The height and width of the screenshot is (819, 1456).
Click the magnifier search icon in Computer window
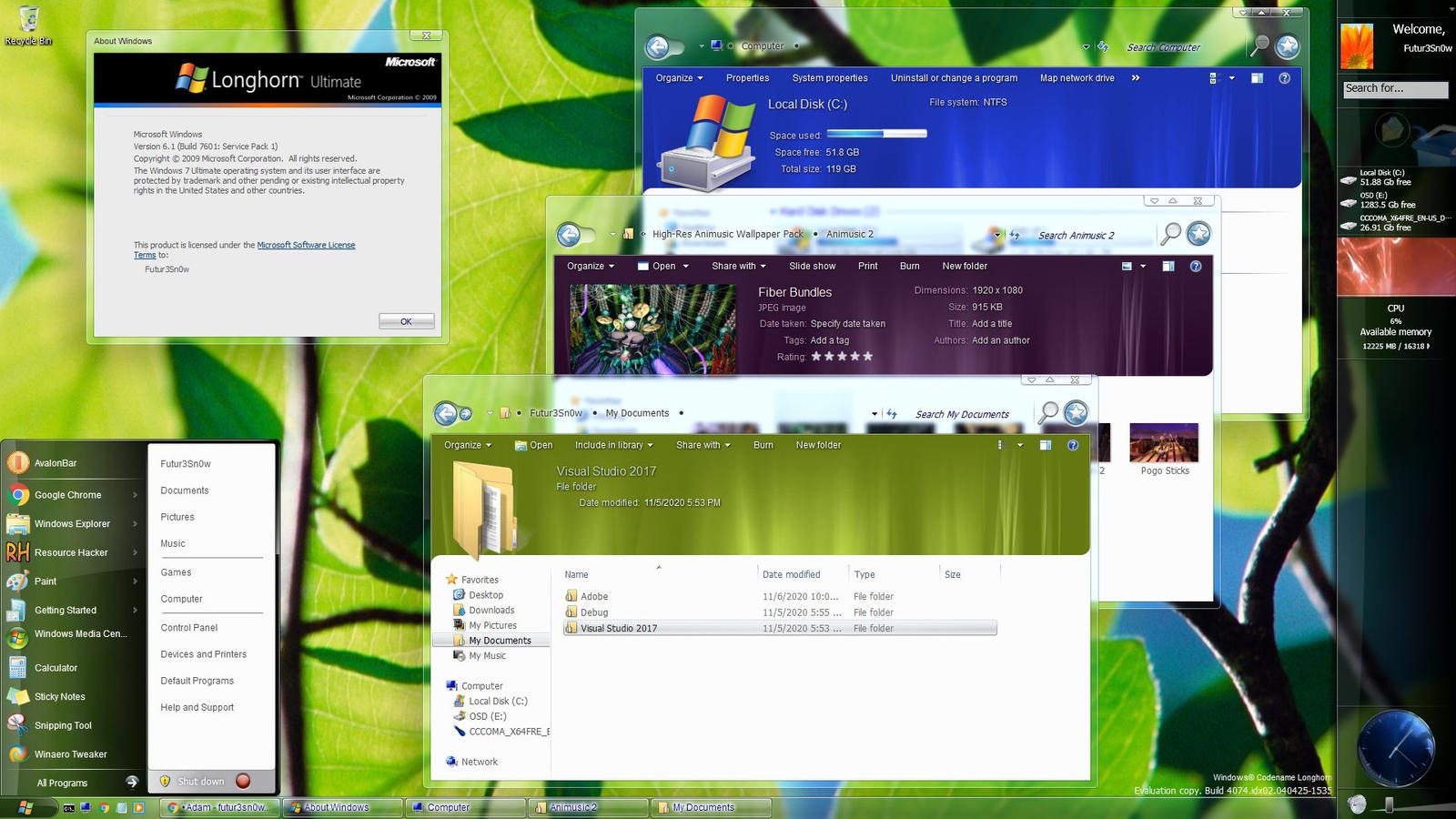(1259, 45)
